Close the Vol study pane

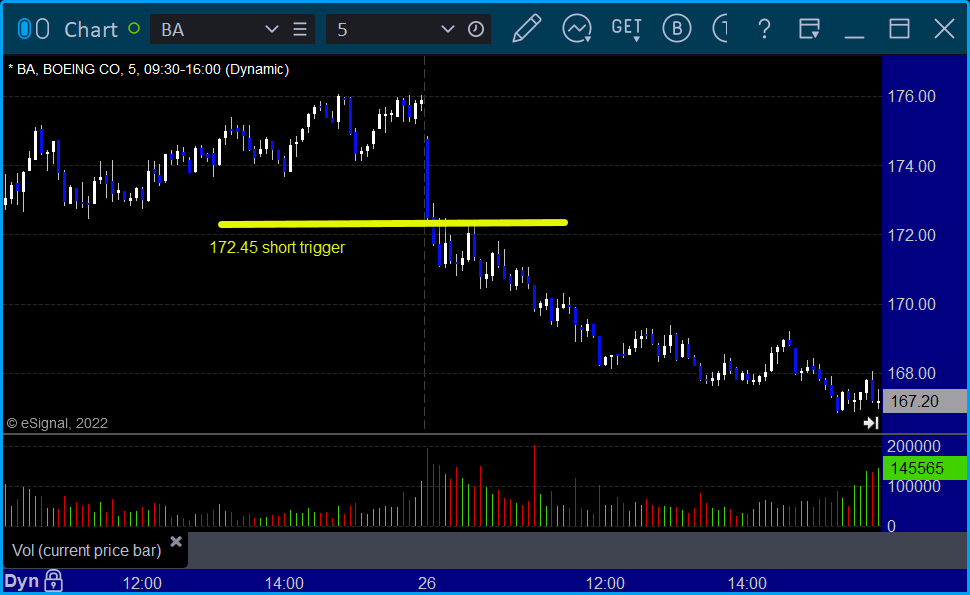click(176, 542)
